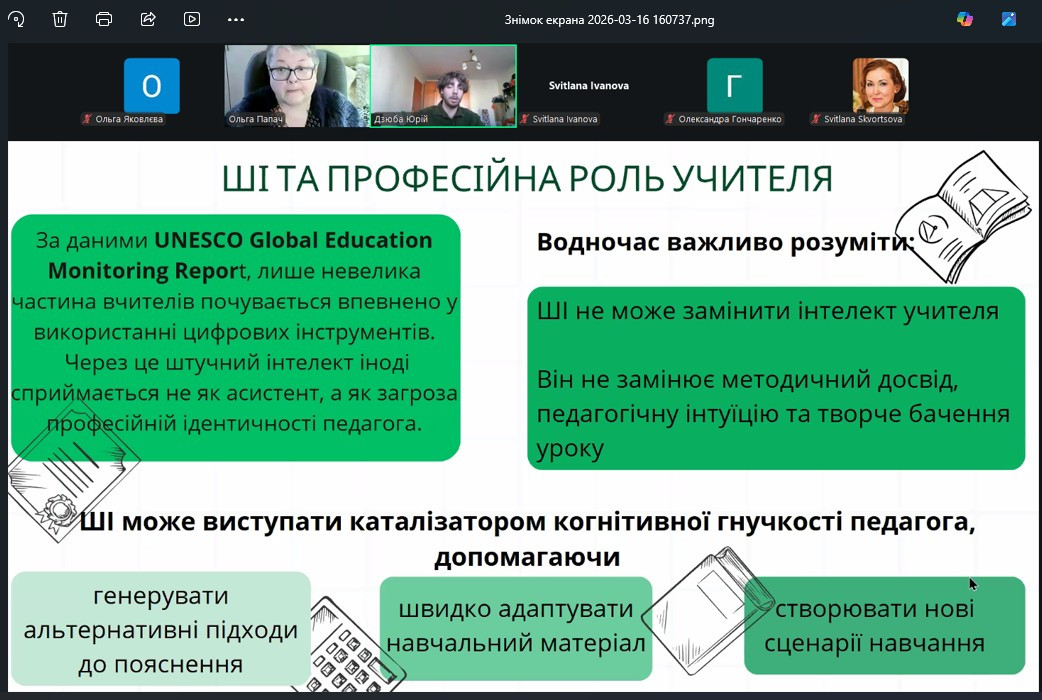Screen dimensions: 1042x700
Task: Select Дзюба Юрій active speaker video
Action: tap(443, 85)
